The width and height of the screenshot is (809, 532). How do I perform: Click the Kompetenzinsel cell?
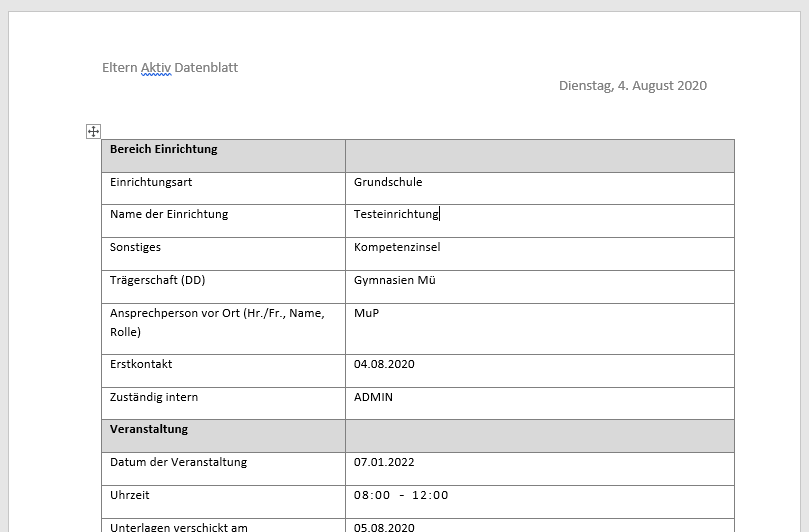(x=540, y=254)
